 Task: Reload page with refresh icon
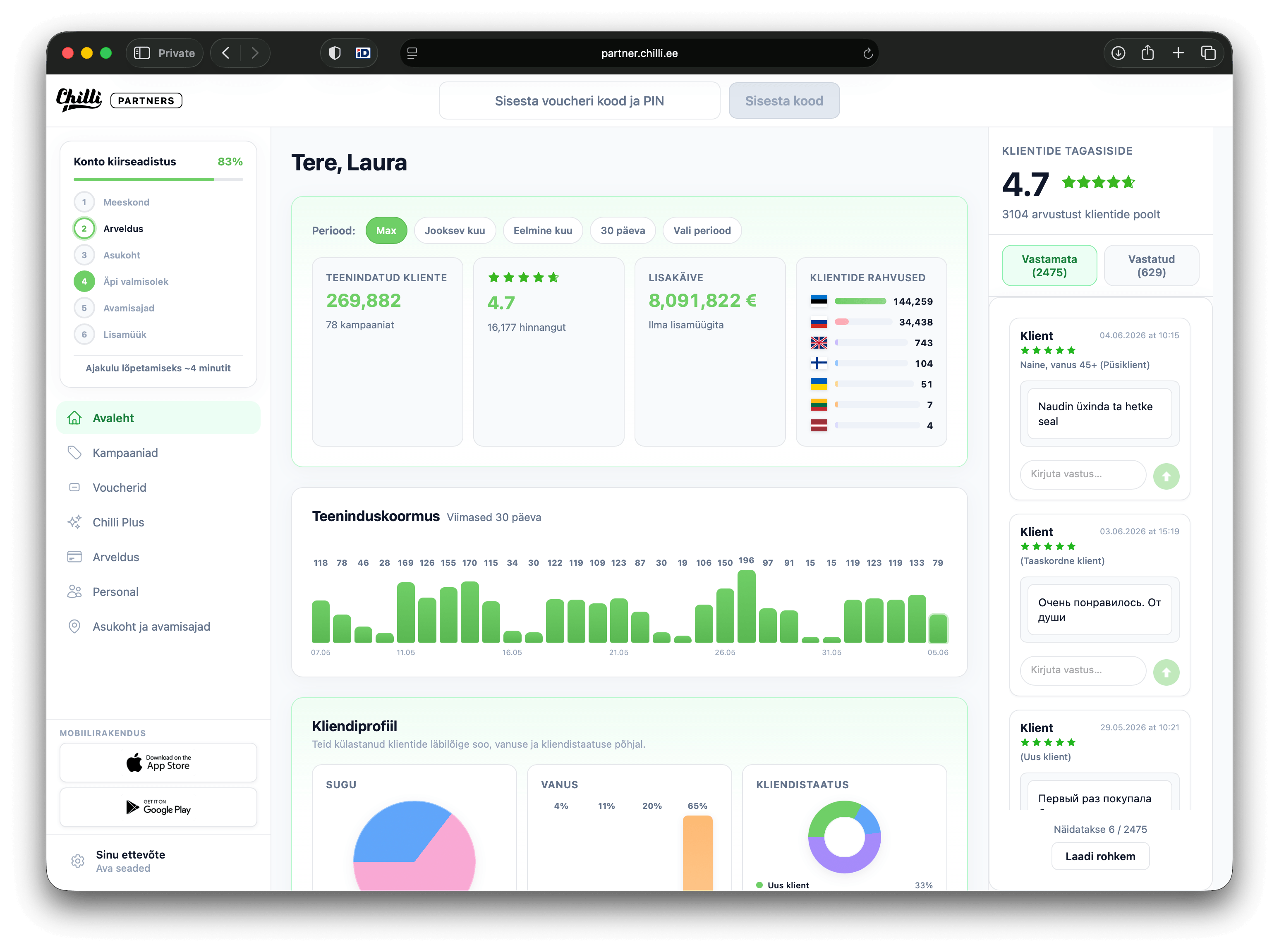coord(867,54)
